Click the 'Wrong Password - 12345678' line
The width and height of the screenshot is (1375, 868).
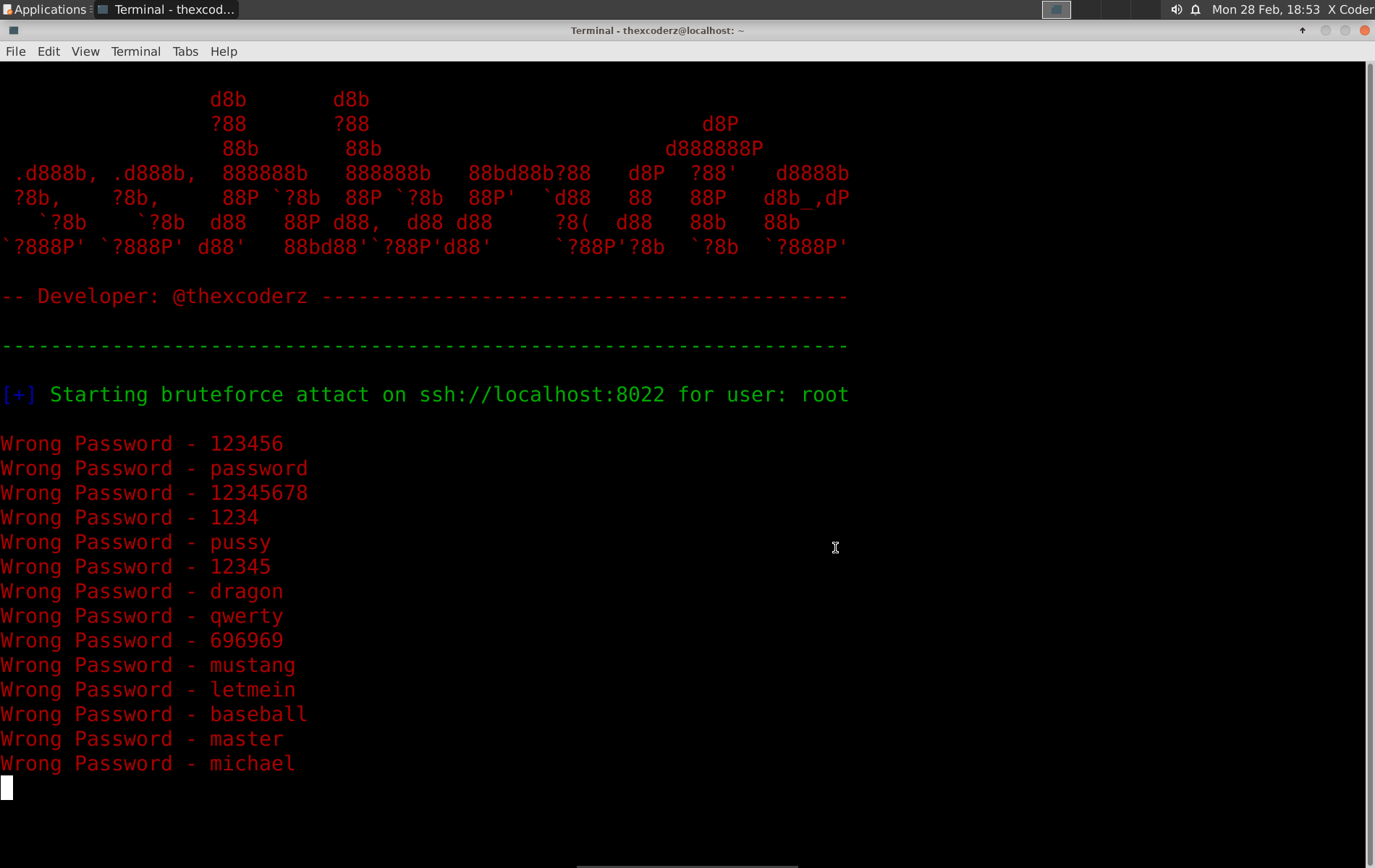click(x=154, y=493)
